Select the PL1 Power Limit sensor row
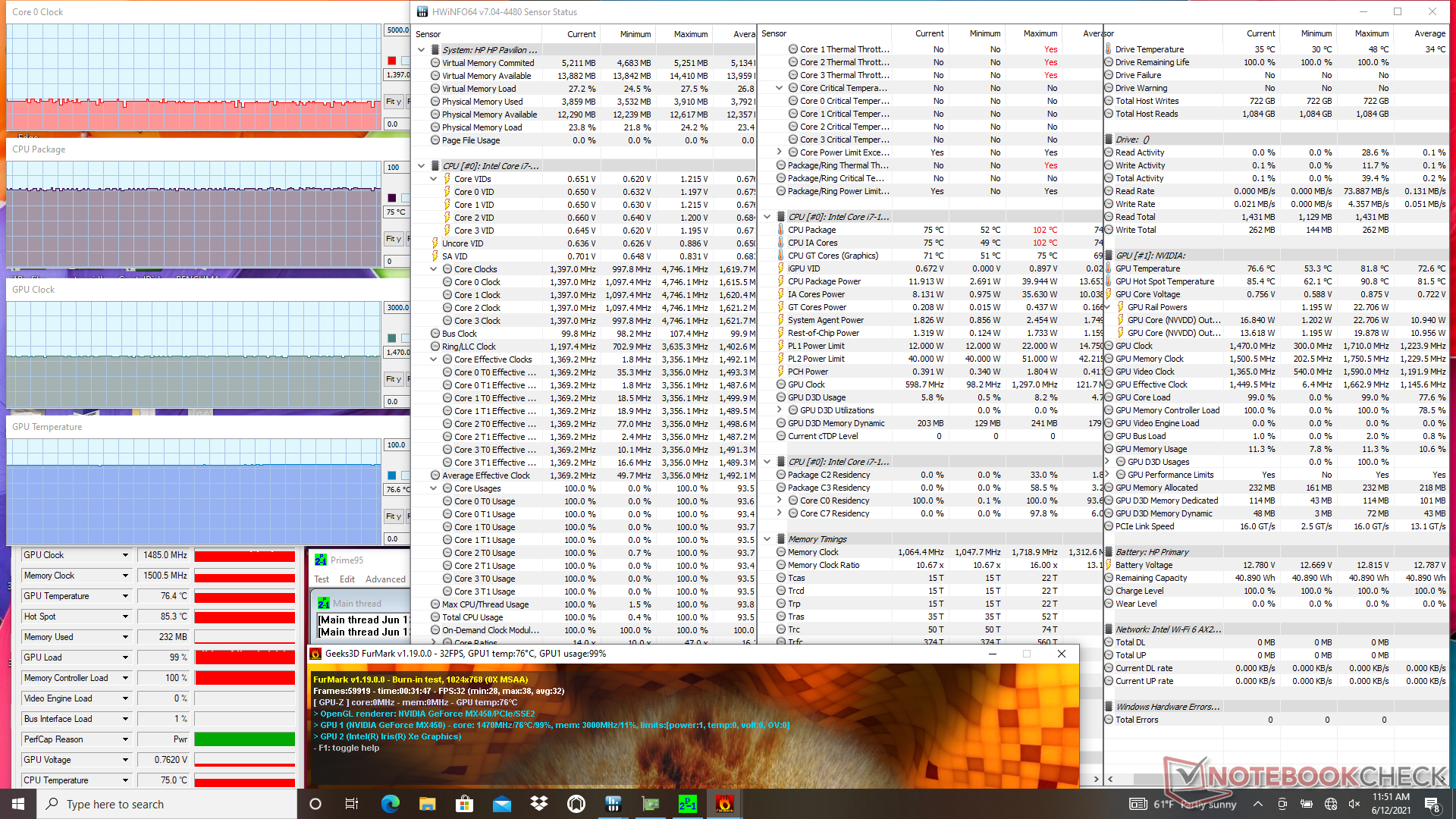This screenshot has width=1456, height=819. pyautogui.click(x=931, y=346)
